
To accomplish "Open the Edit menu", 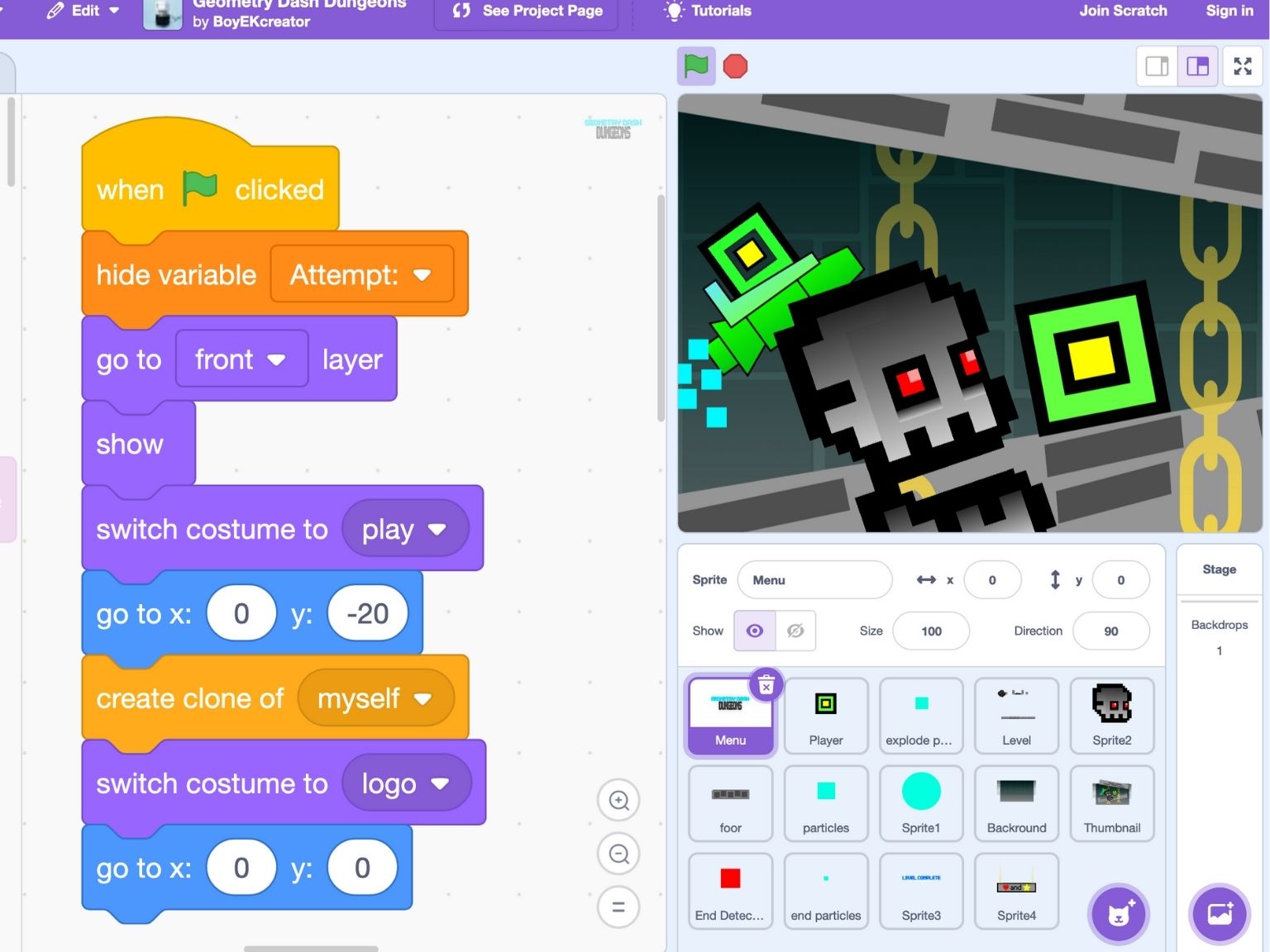I will [84, 11].
